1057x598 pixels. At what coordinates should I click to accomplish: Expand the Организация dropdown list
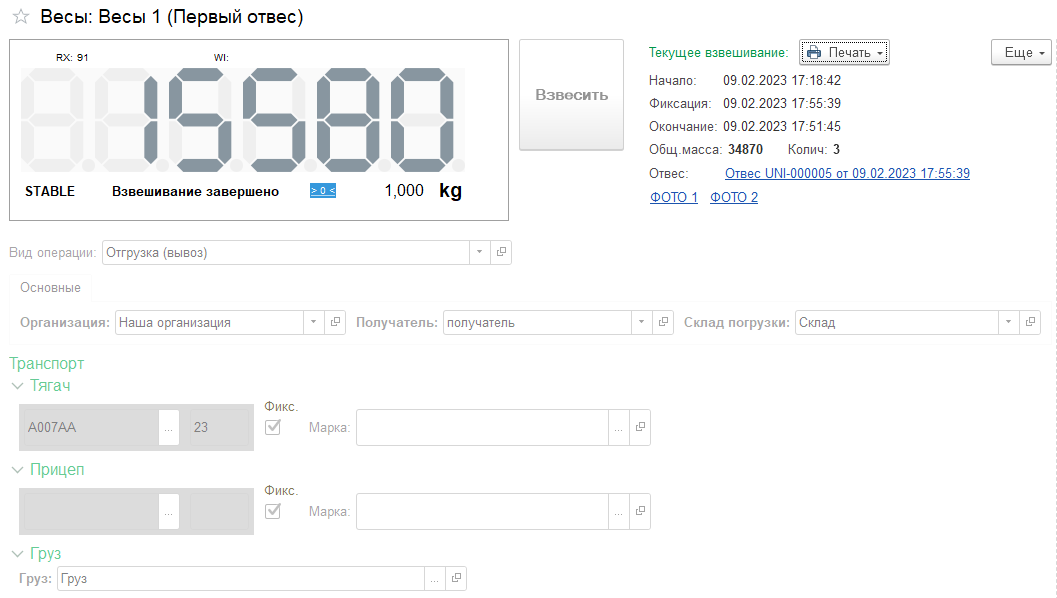(x=314, y=323)
